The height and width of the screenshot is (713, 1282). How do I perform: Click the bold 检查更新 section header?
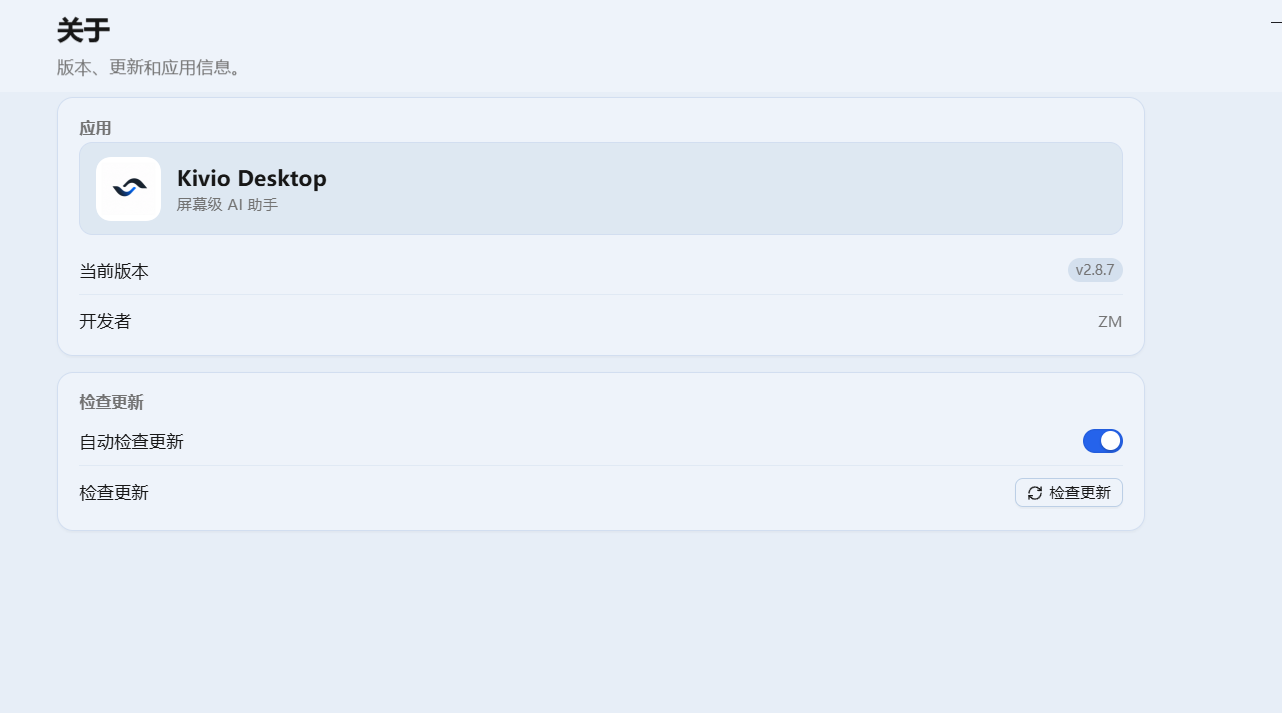click(x=111, y=402)
